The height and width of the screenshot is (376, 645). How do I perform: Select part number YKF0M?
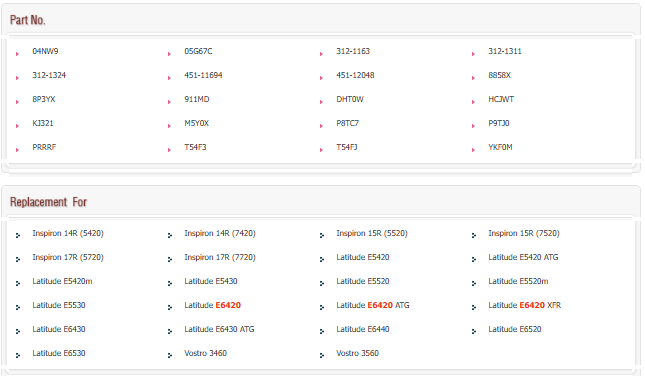(500, 147)
